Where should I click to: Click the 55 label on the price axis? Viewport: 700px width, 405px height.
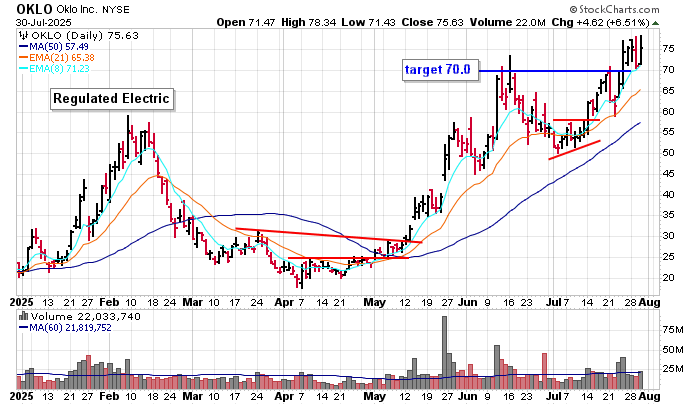click(x=668, y=132)
